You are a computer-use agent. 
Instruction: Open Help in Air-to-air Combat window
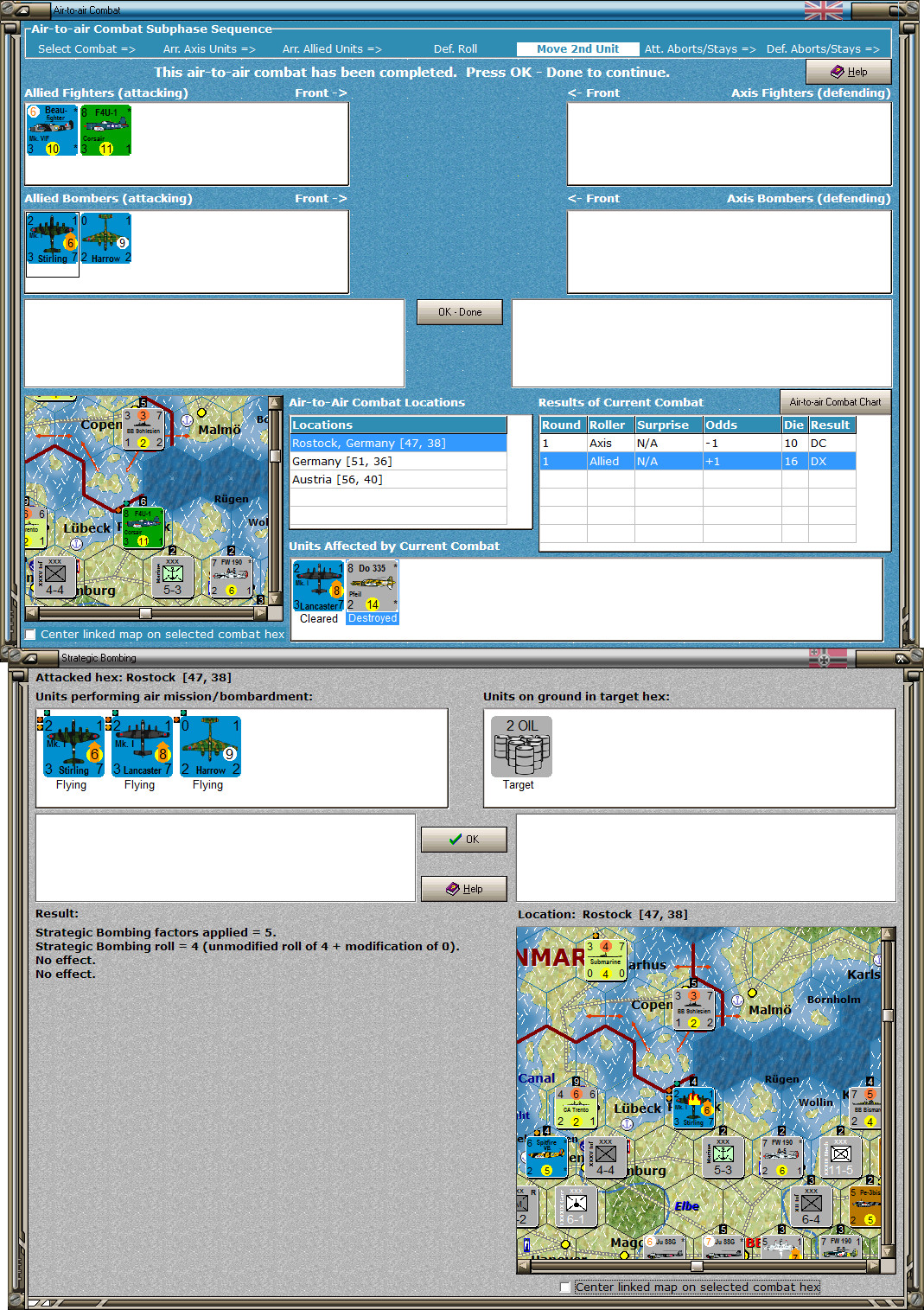pos(848,72)
